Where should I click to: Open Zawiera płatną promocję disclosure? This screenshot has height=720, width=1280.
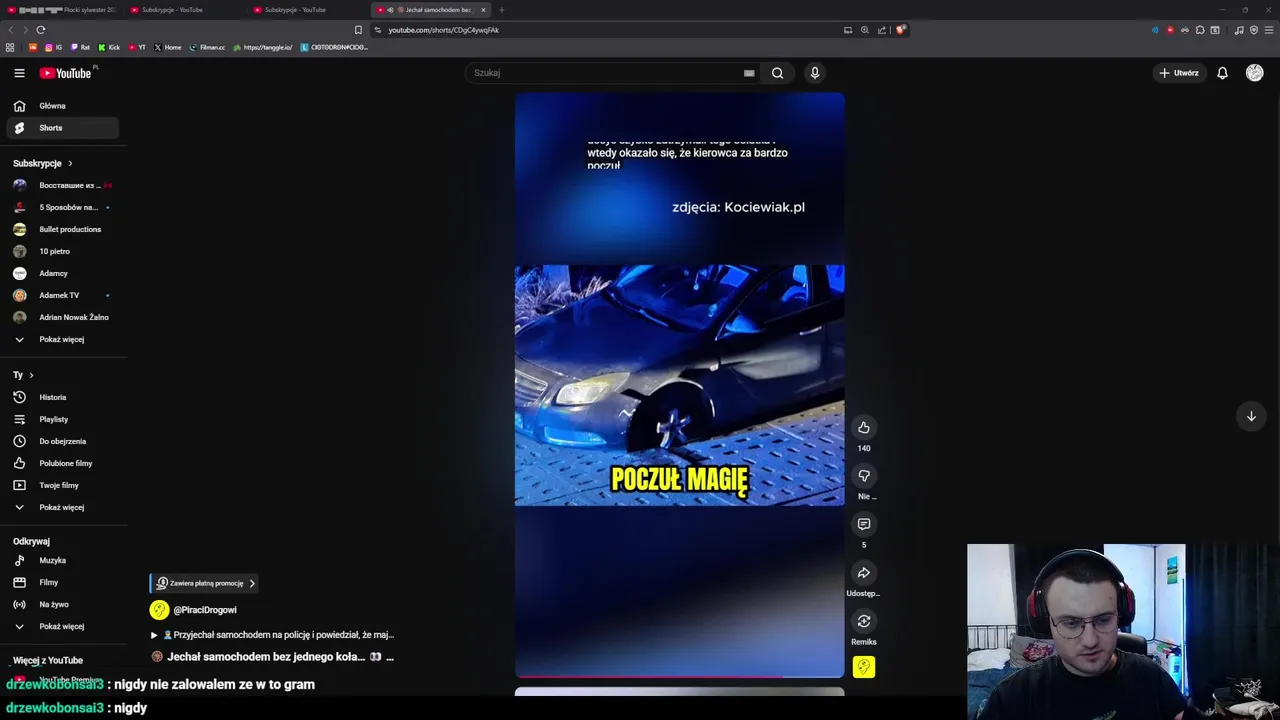(x=205, y=583)
